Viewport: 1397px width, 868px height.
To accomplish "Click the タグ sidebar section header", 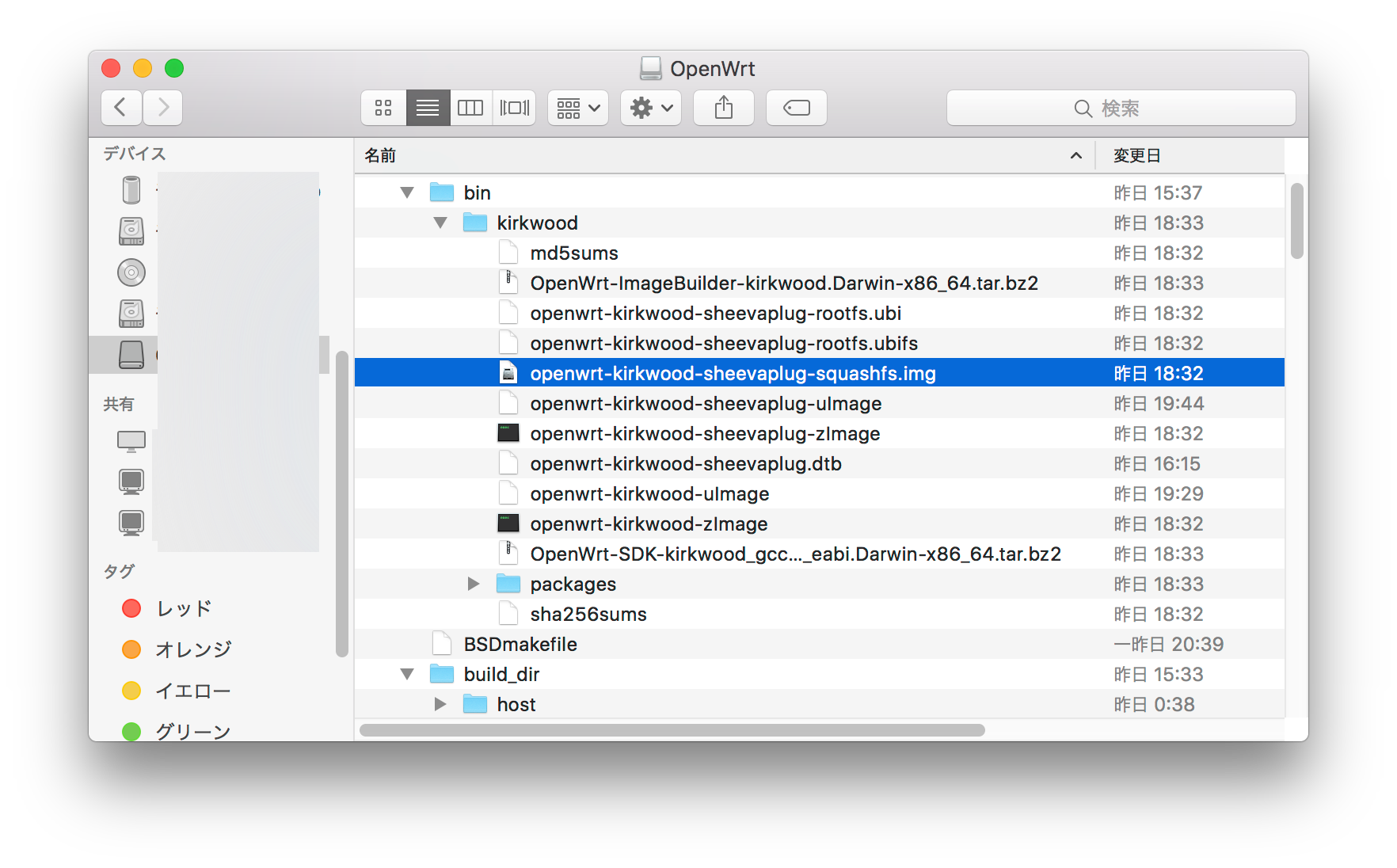I will [x=119, y=572].
